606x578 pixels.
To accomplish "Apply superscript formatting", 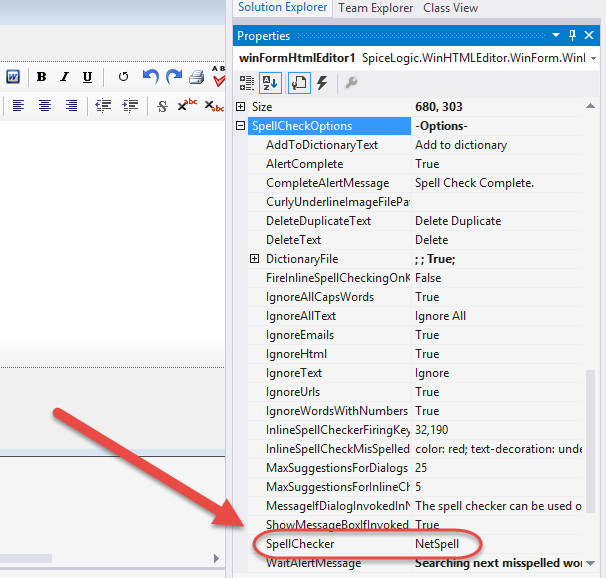I will coord(187,105).
